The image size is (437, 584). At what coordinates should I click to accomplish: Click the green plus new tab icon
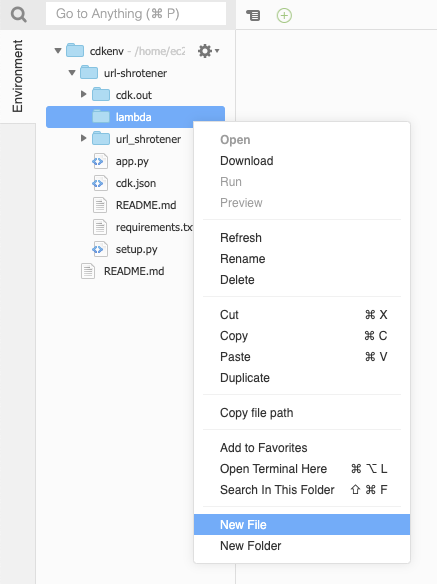(x=284, y=16)
